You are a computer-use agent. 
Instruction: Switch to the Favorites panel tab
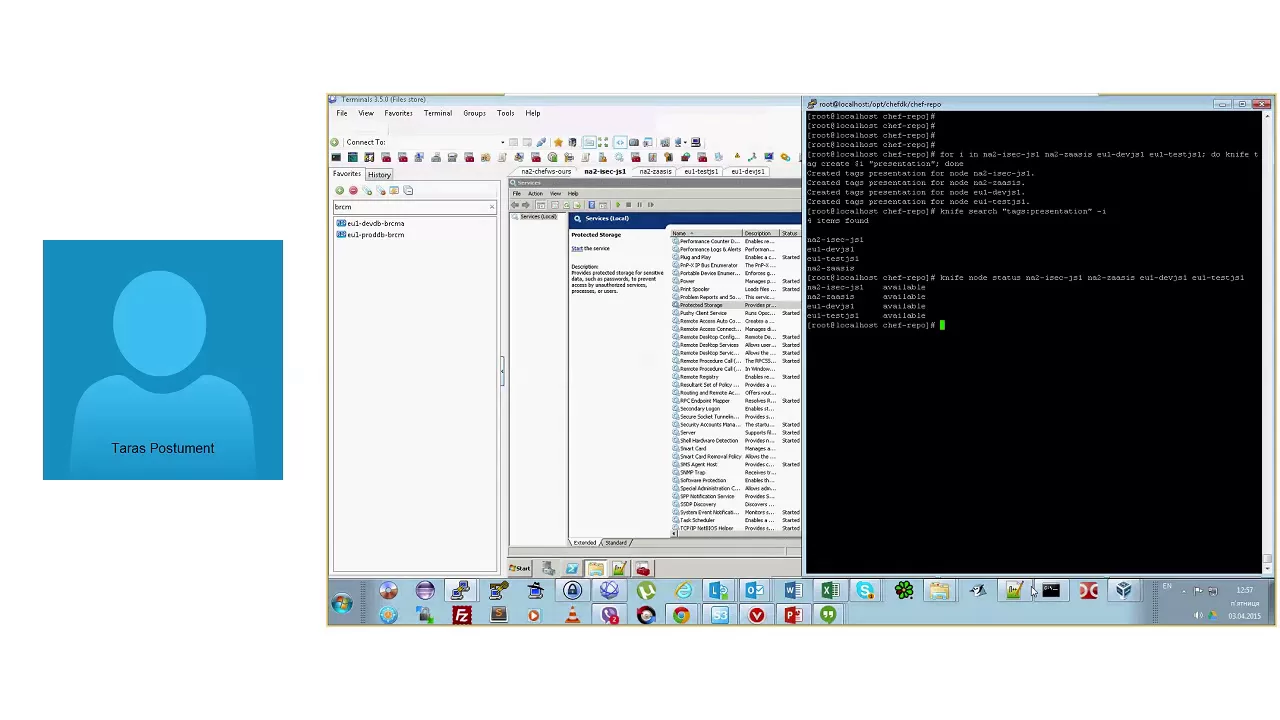coord(347,174)
